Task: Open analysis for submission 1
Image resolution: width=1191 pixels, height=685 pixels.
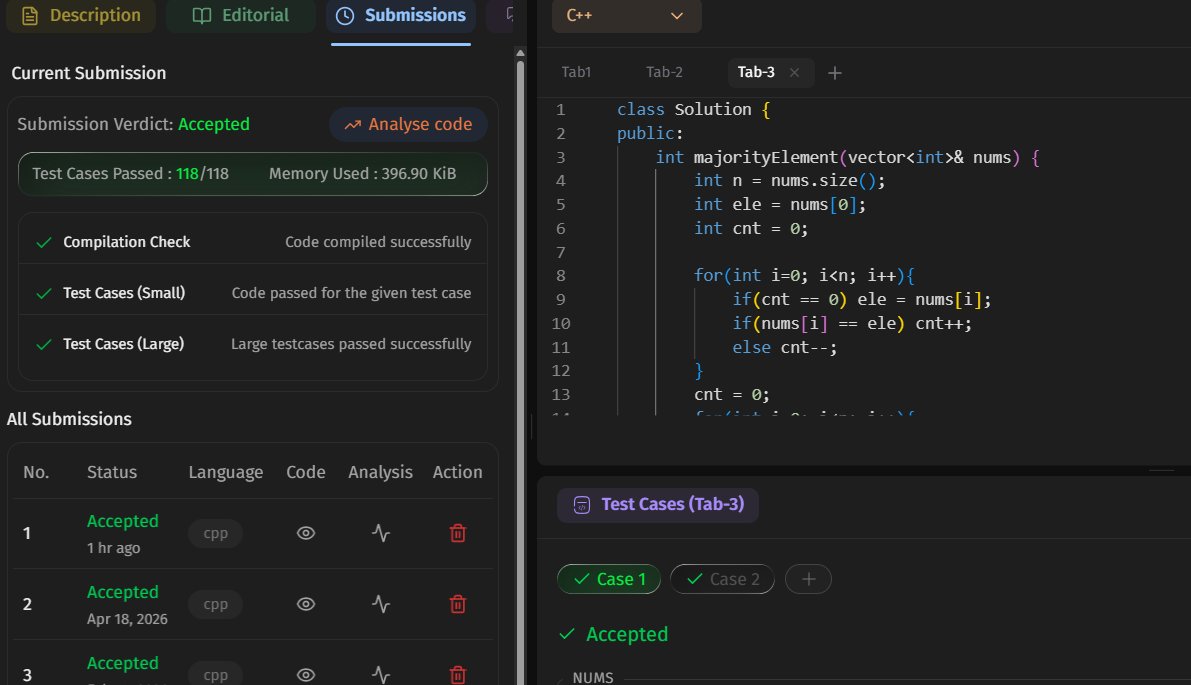Action: coord(381,533)
